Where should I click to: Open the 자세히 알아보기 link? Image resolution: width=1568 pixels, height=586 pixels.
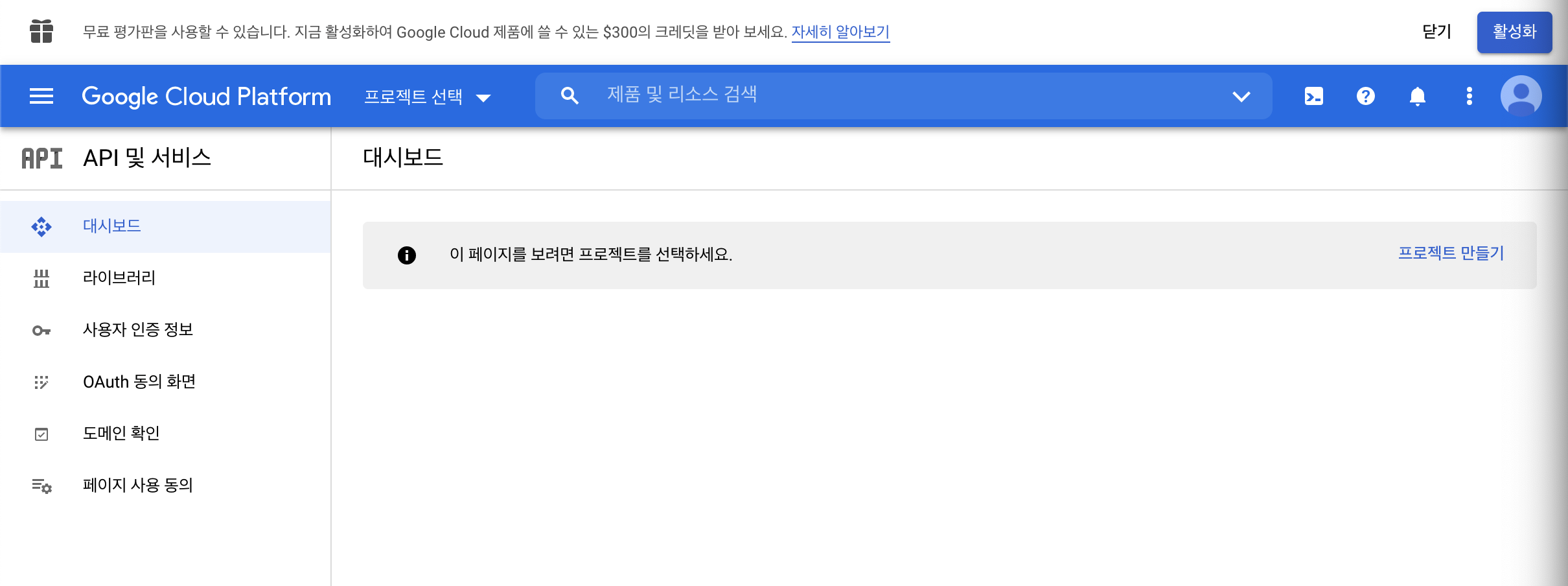840,32
